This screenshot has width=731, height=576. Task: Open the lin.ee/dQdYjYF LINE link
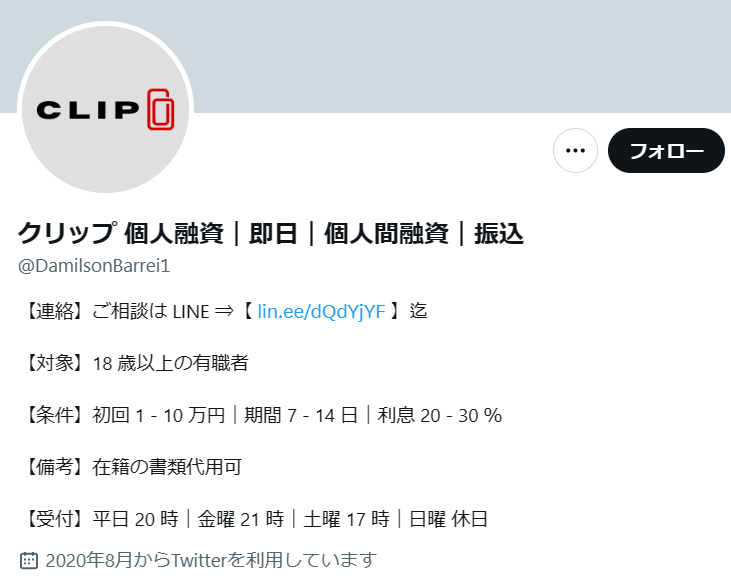tap(321, 311)
